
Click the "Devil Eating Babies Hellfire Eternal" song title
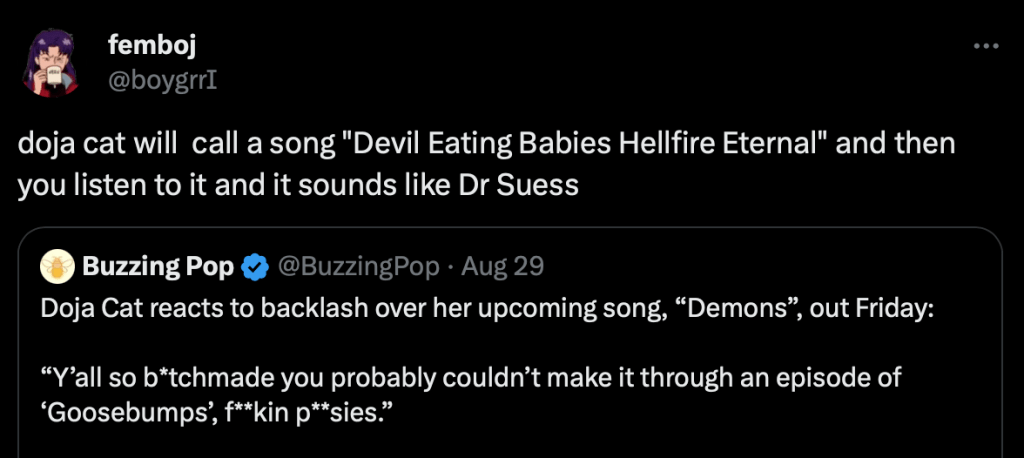(x=575, y=144)
